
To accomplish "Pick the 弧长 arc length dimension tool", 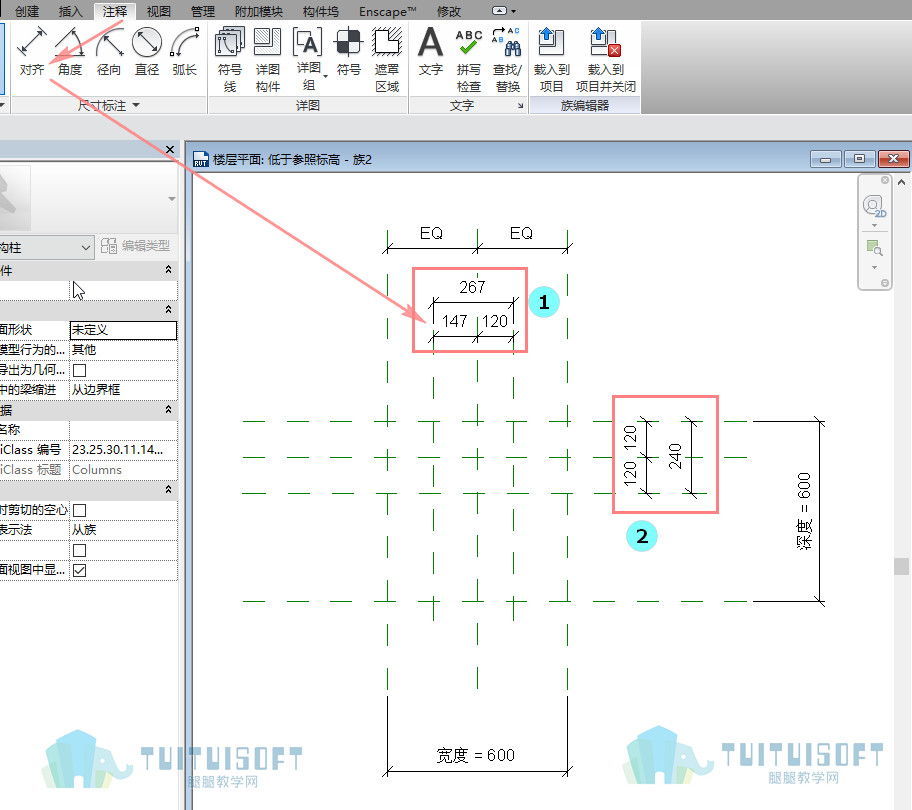I will [x=185, y=52].
